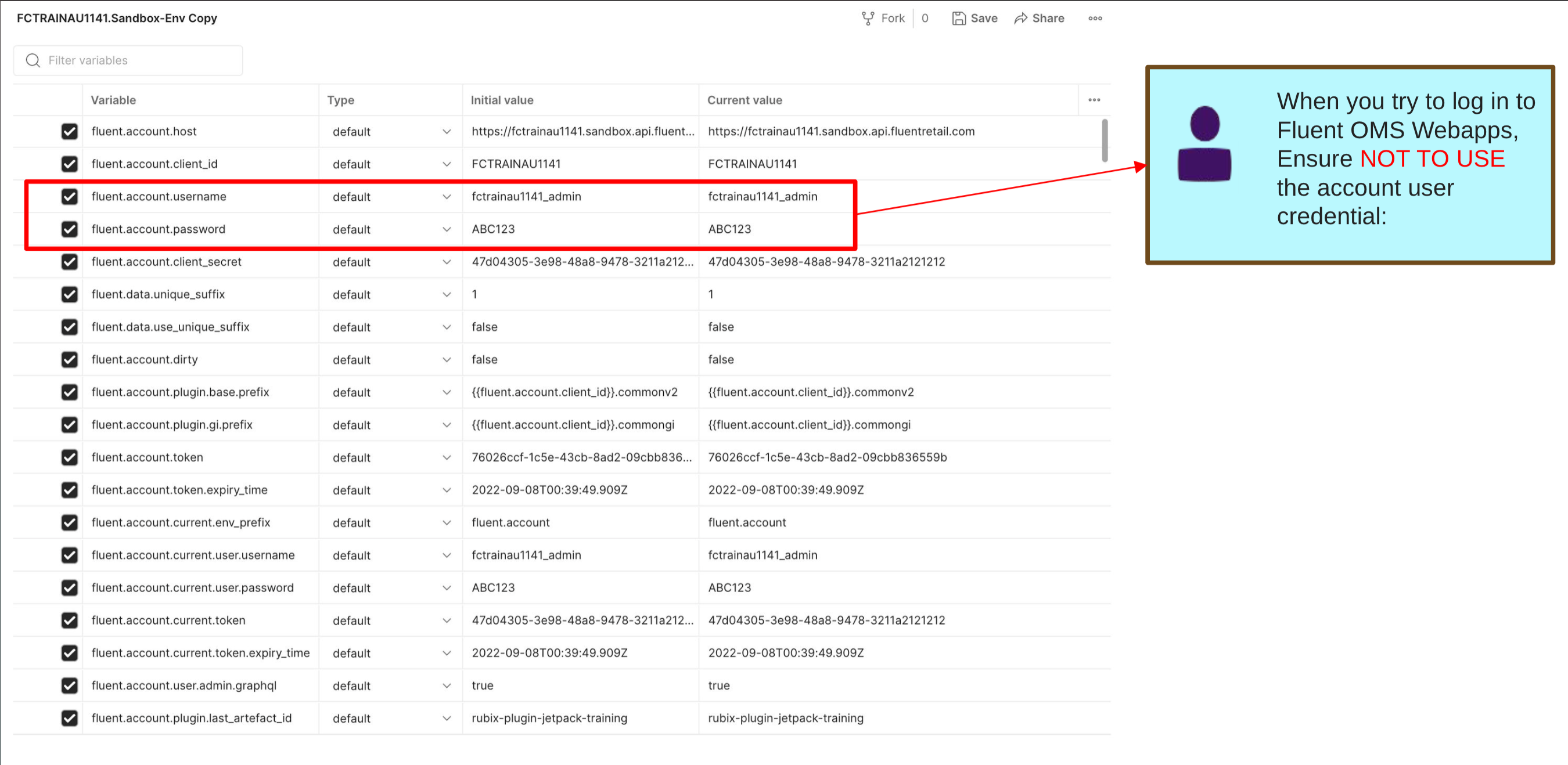Expand type dropdown for fluent.account.client_secret
1568x765 pixels.
446,262
